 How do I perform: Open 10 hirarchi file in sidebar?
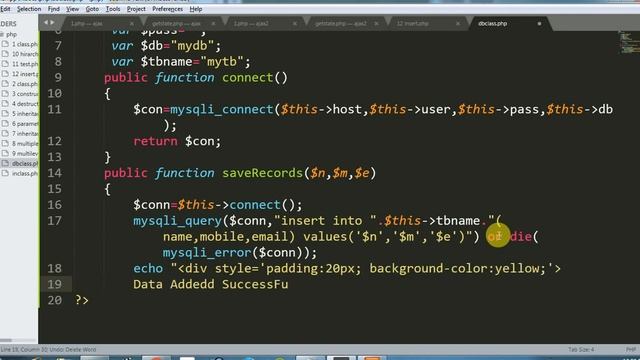(24, 54)
